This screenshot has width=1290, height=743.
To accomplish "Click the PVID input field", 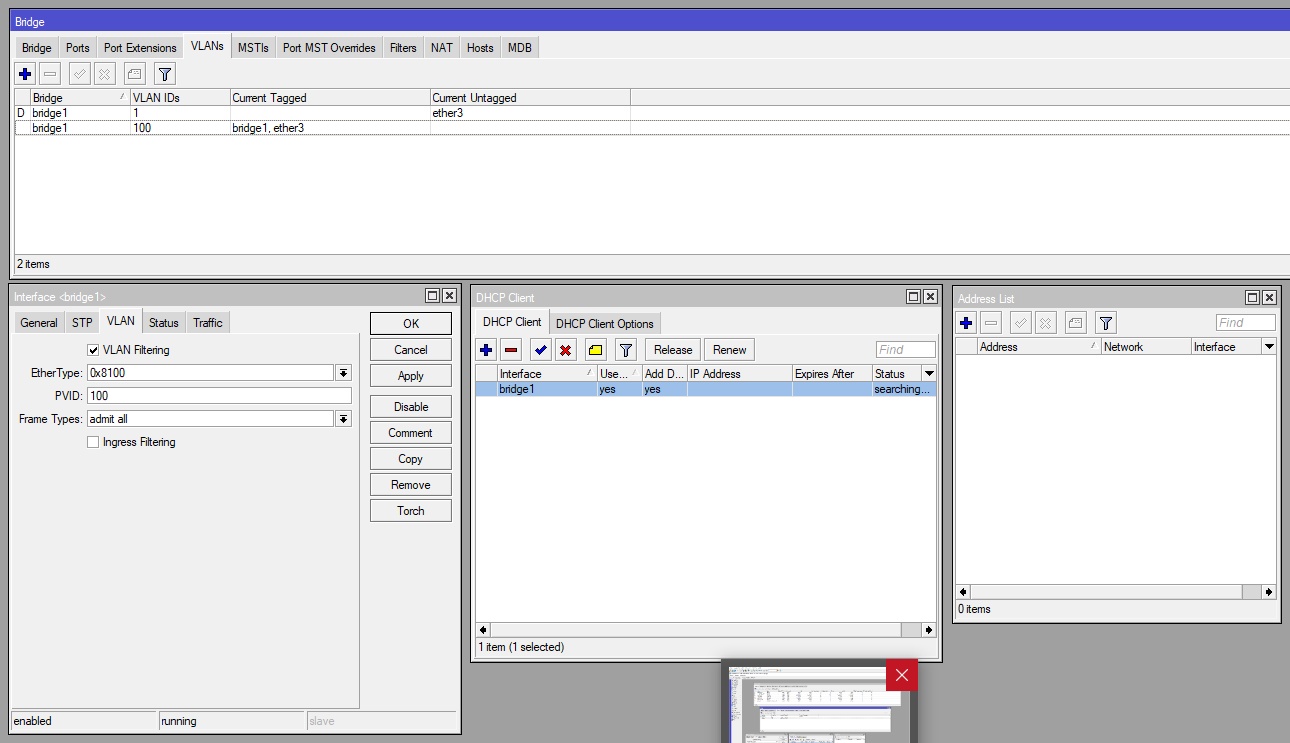I will (219, 396).
